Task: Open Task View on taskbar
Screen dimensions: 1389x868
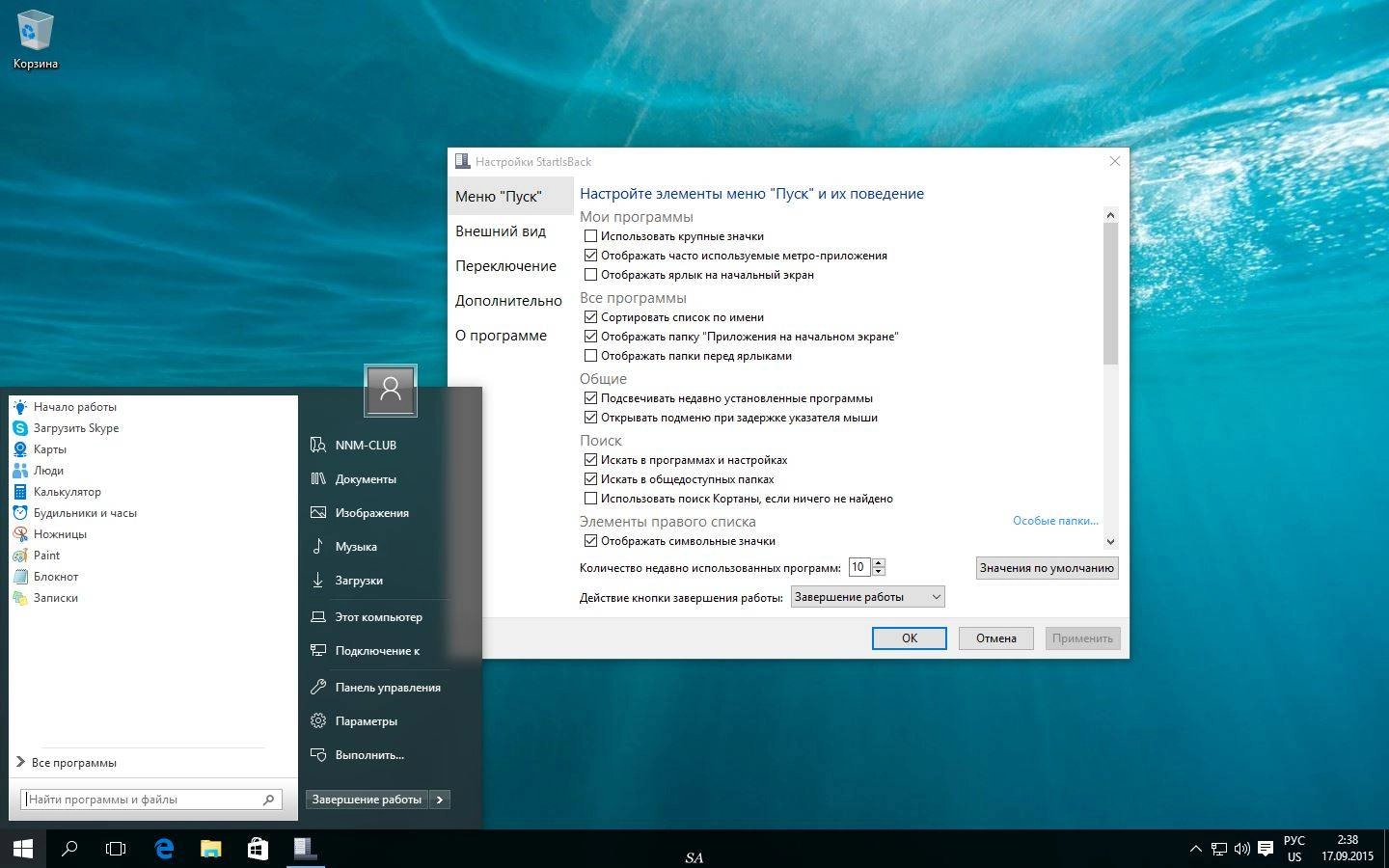Action: pos(116,849)
